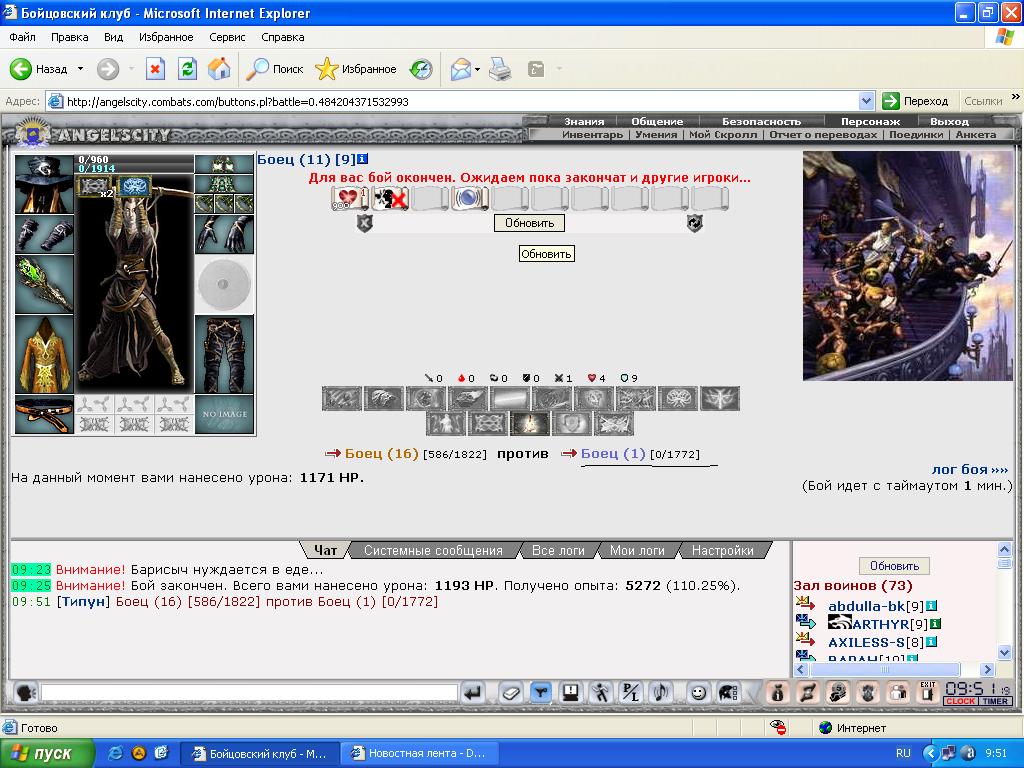Switch to Системные сообщения tab
Viewport: 1024px width, 768px height.
434,551
